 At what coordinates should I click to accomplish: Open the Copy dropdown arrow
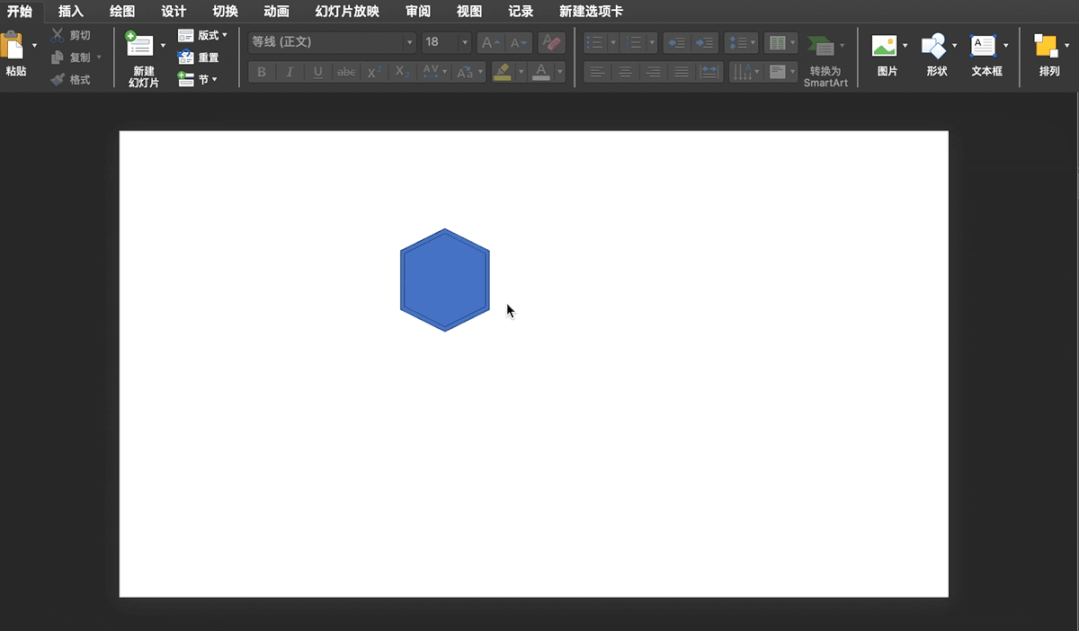(x=99, y=57)
